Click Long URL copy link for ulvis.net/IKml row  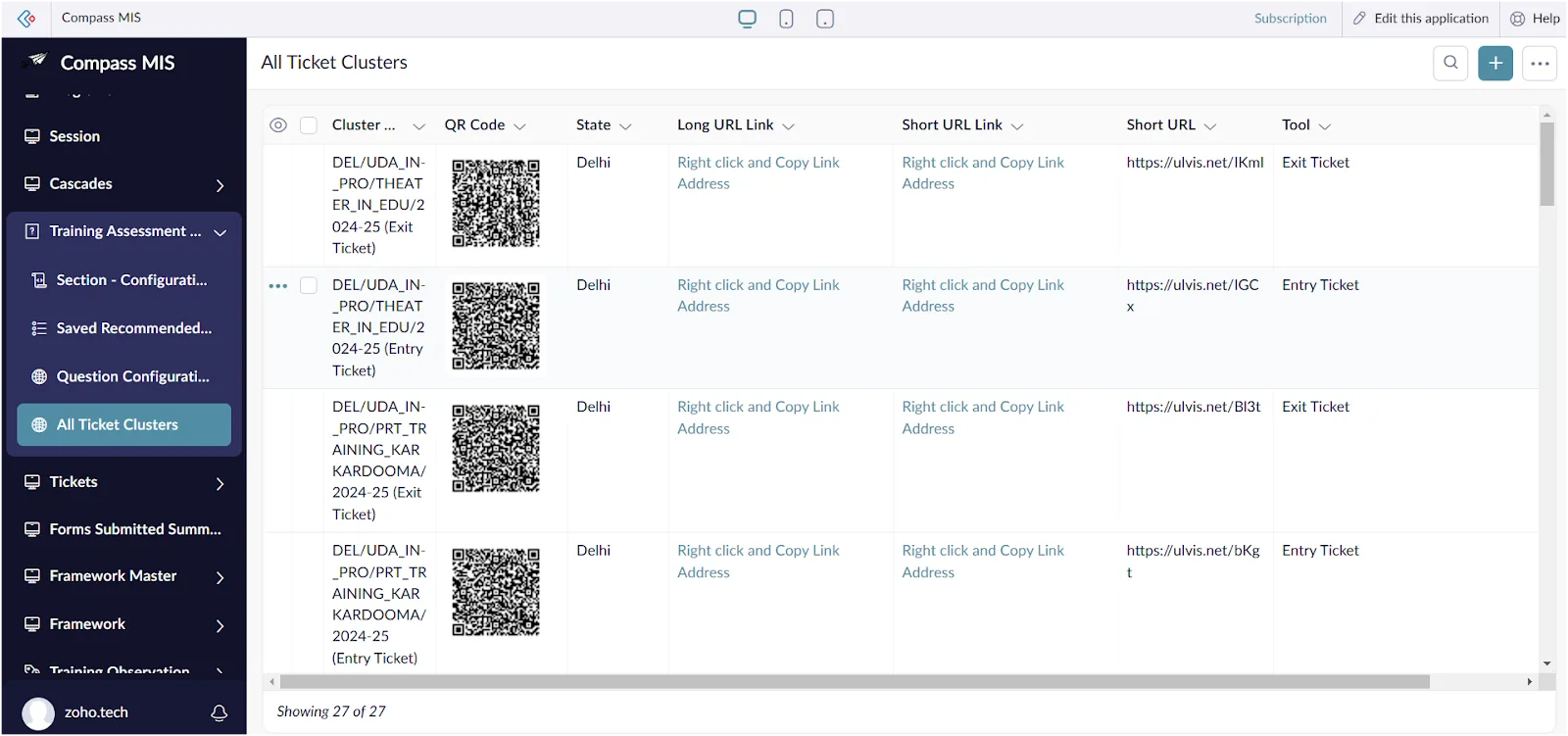pos(759,173)
